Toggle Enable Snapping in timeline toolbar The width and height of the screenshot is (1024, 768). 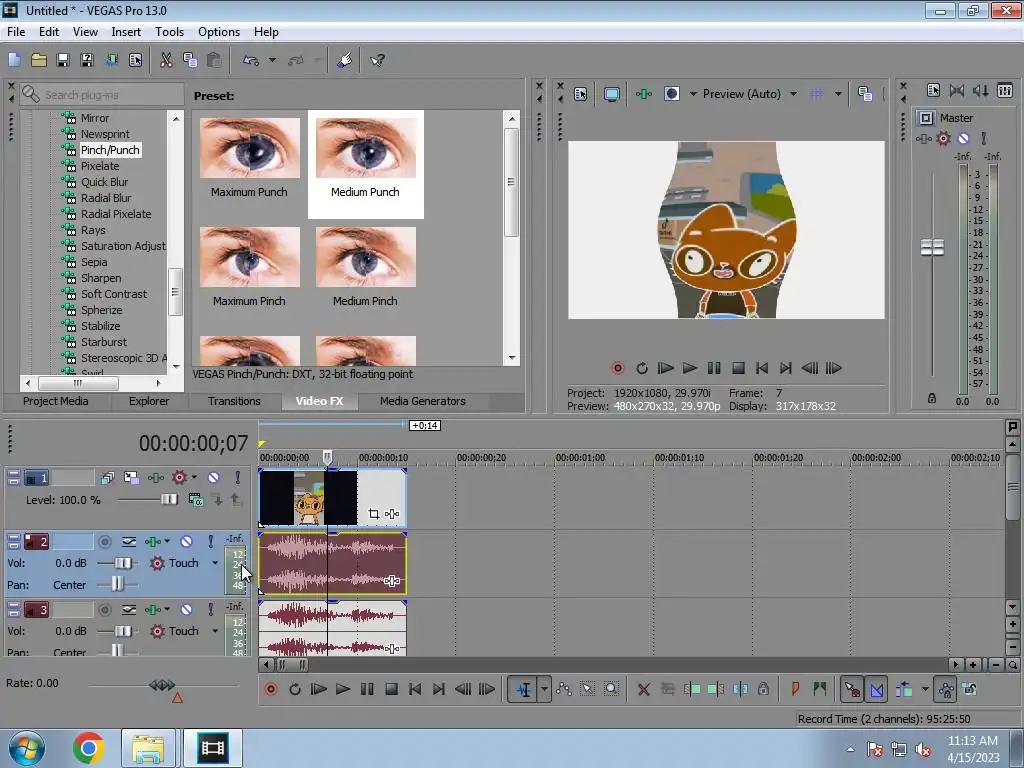tap(852, 690)
